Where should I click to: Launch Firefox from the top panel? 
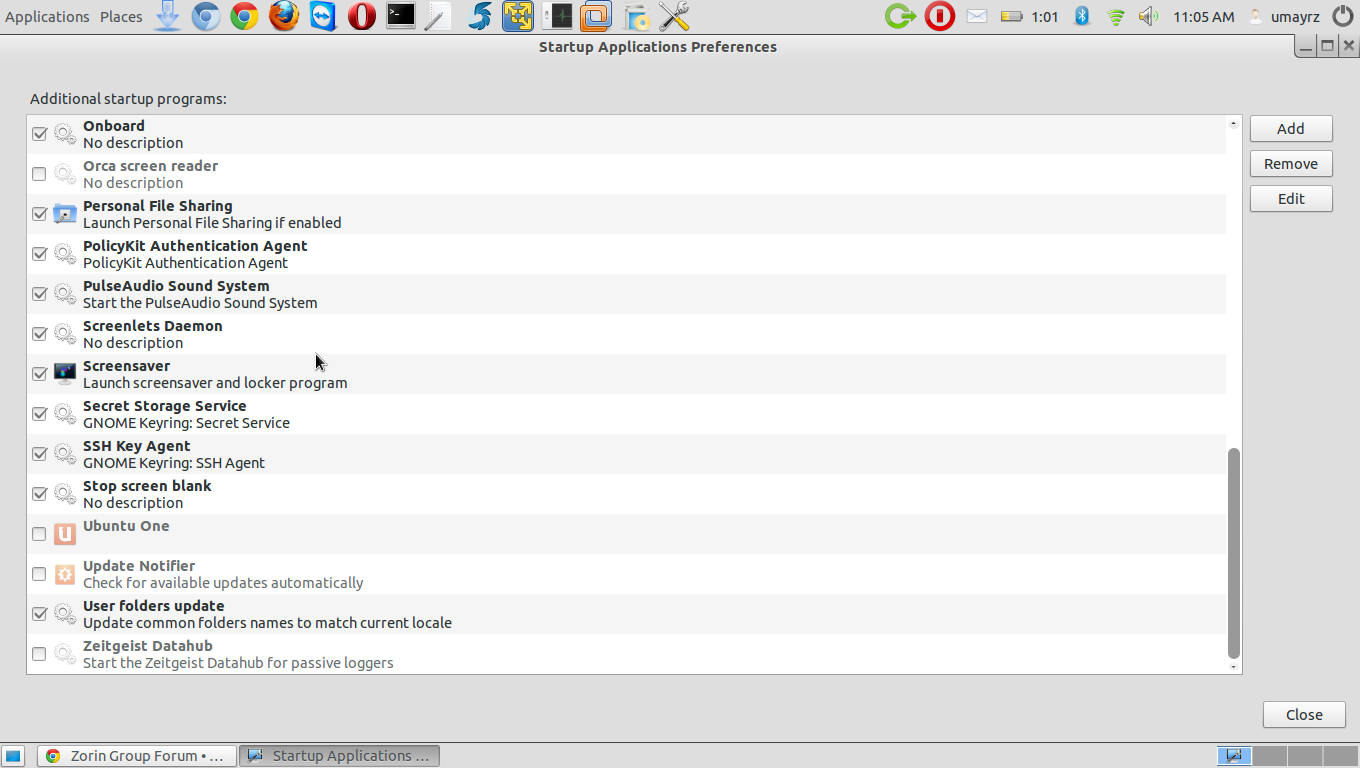point(284,16)
